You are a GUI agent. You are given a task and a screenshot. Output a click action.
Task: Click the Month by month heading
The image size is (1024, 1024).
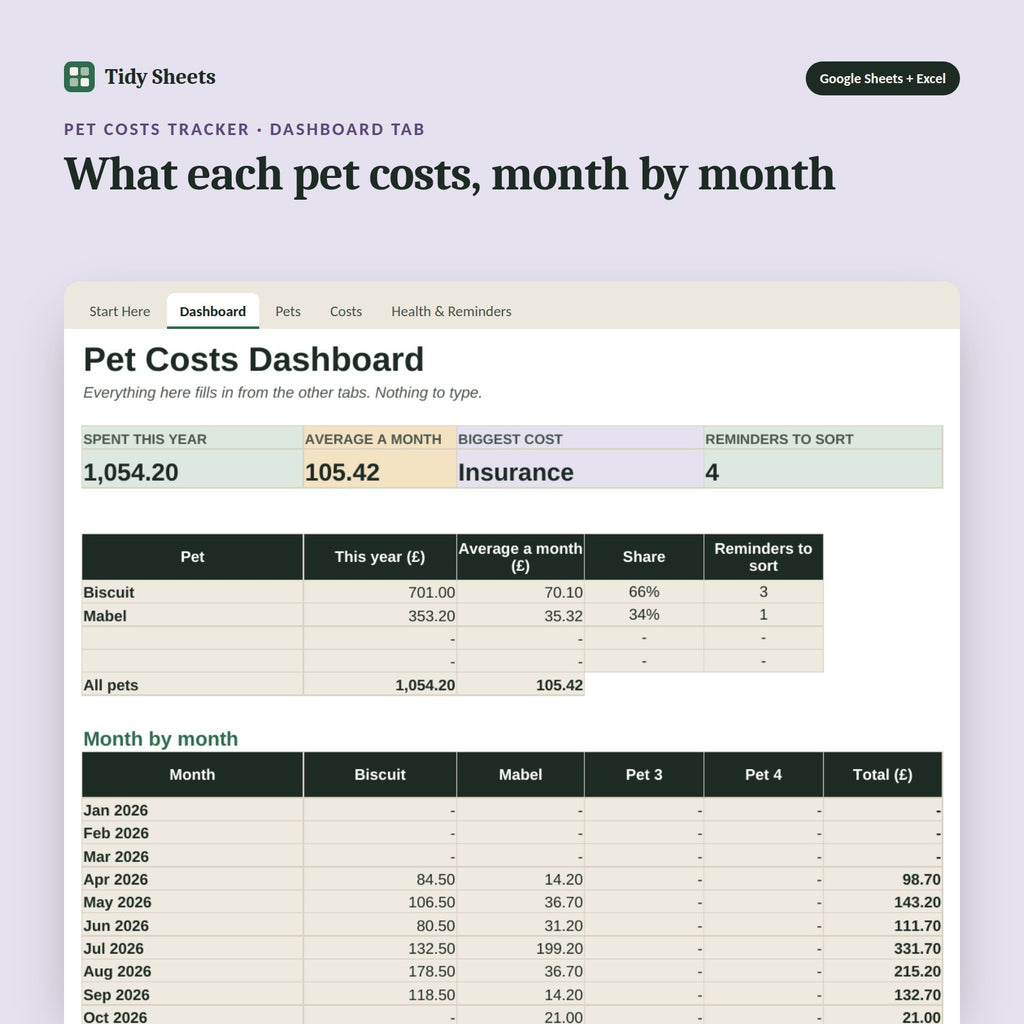coord(161,739)
